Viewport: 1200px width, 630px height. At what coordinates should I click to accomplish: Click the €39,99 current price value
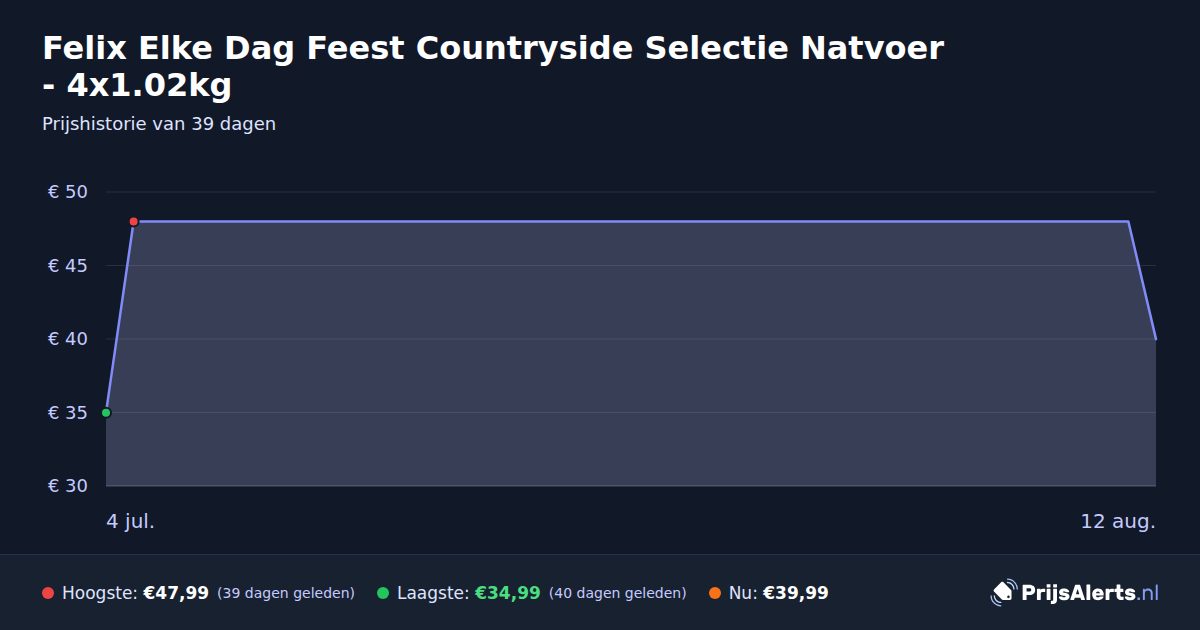click(796, 593)
